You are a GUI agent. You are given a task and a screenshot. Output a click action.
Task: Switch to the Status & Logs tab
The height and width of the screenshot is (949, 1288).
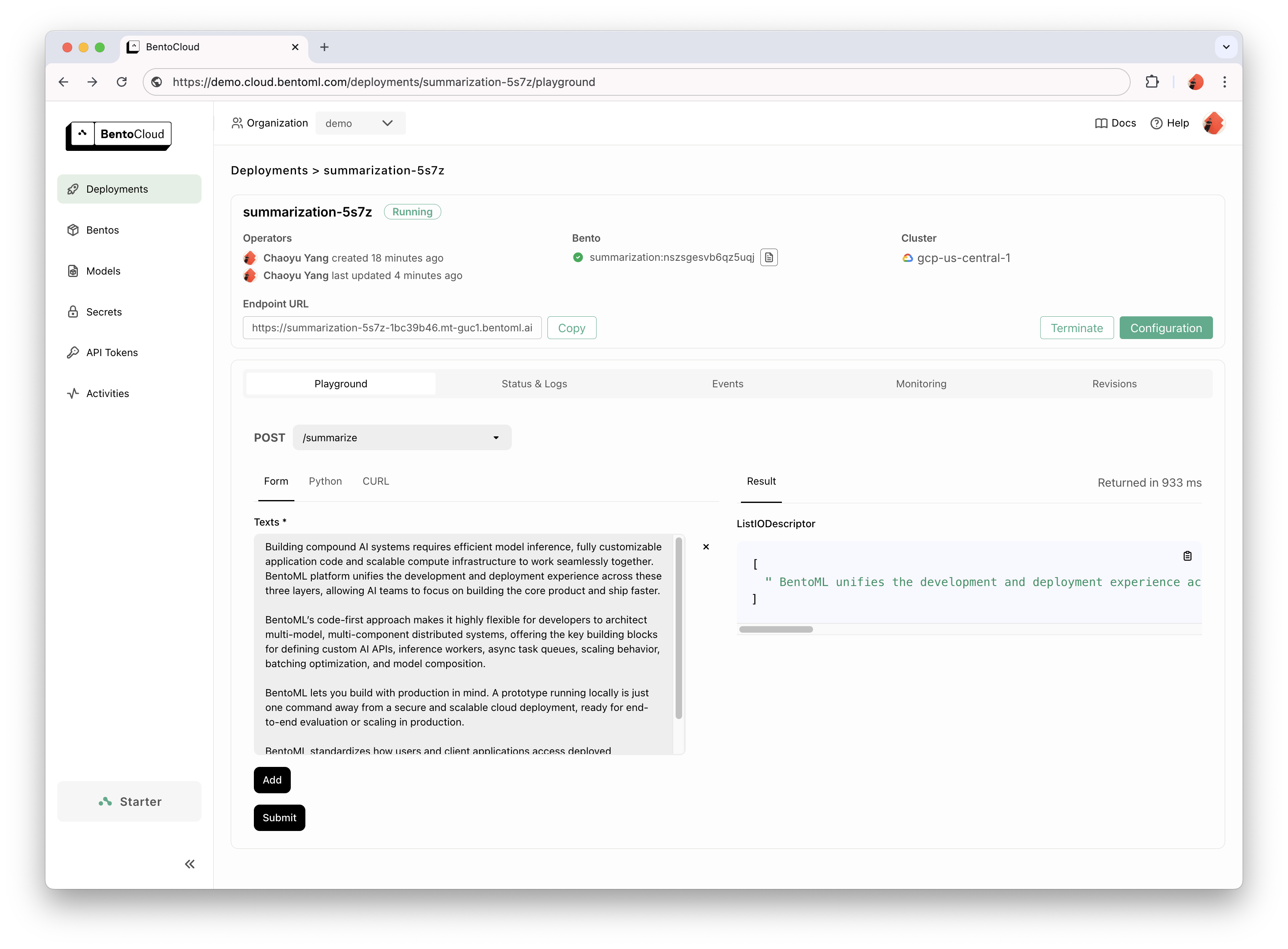point(533,383)
